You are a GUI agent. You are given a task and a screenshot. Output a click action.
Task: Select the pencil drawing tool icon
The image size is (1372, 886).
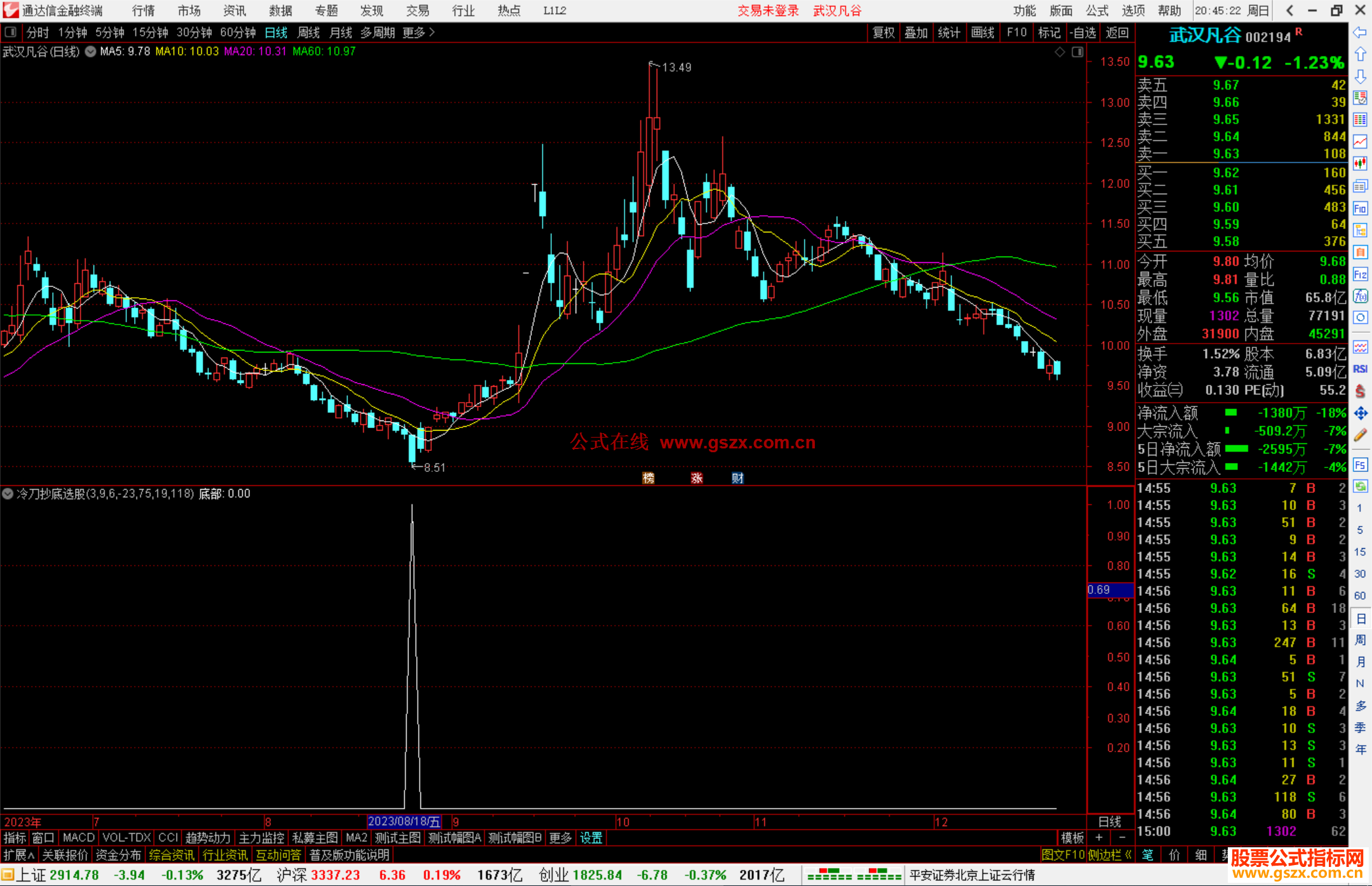[x=1360, y=435]
